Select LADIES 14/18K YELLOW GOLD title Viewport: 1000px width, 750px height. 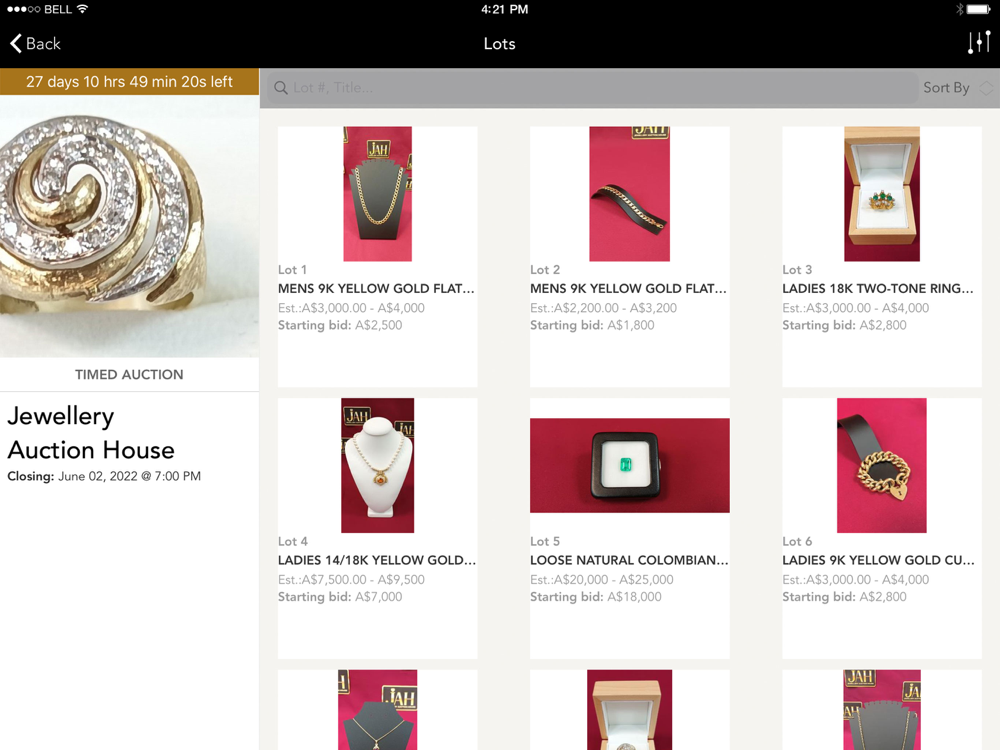pyautogui.click(x=377, y=560)
